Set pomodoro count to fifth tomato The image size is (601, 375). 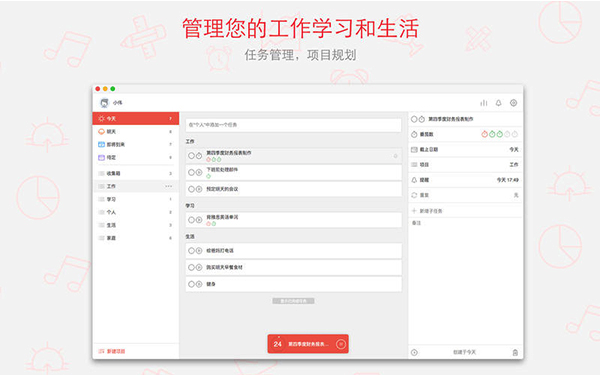tap(515, 134)
